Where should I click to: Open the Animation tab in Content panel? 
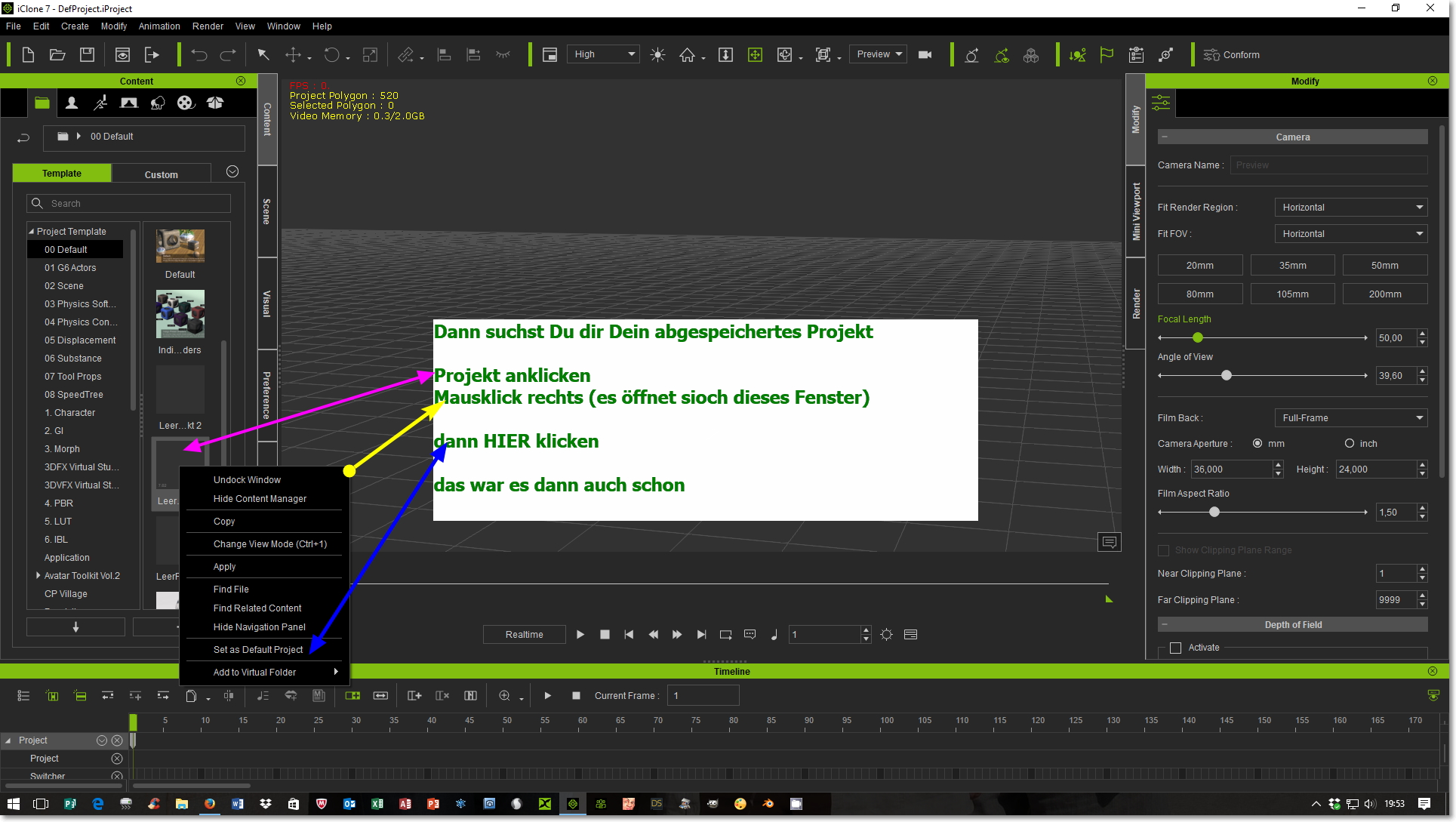[100, 103]
